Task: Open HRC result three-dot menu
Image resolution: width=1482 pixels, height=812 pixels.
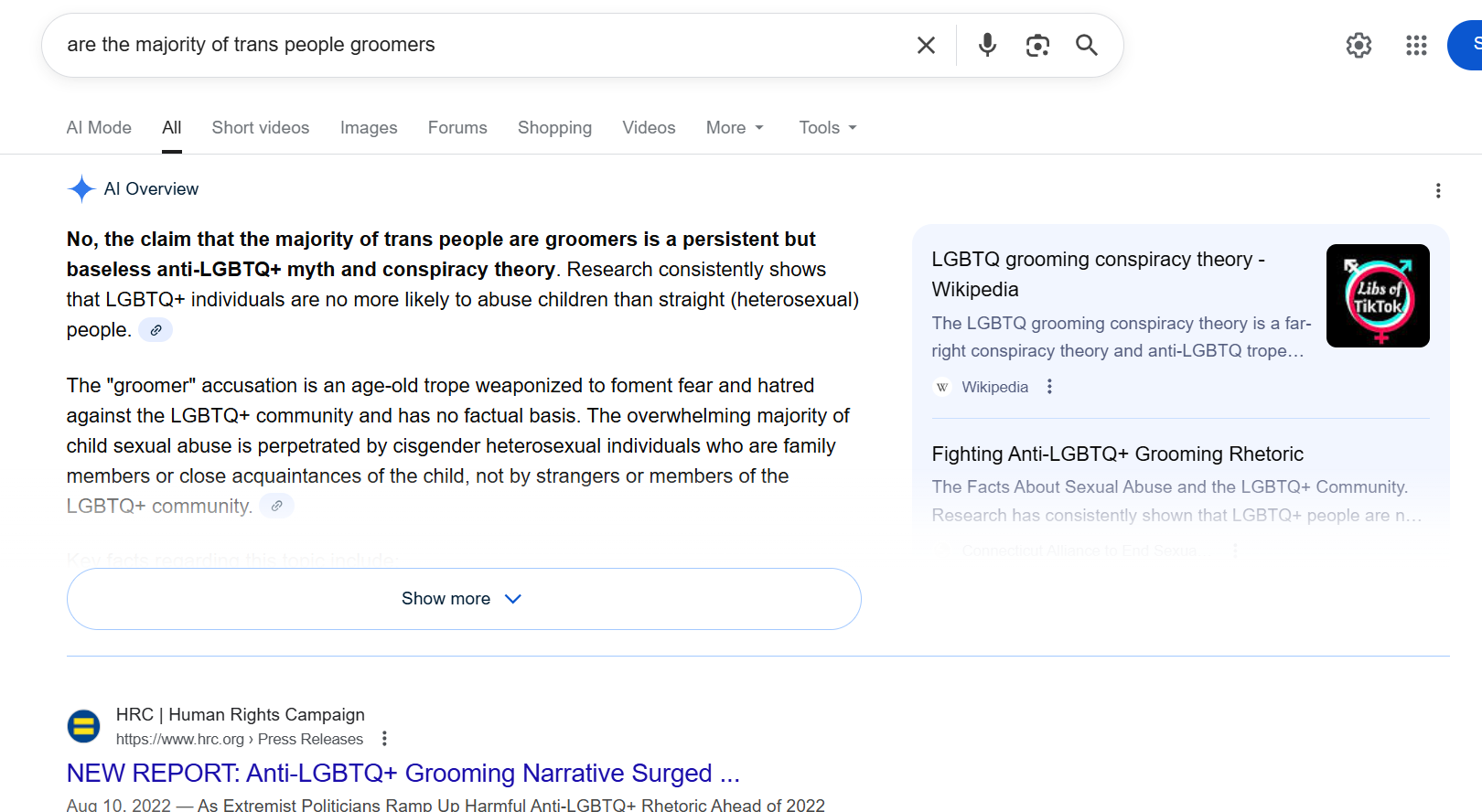Action: pos(385,739)
